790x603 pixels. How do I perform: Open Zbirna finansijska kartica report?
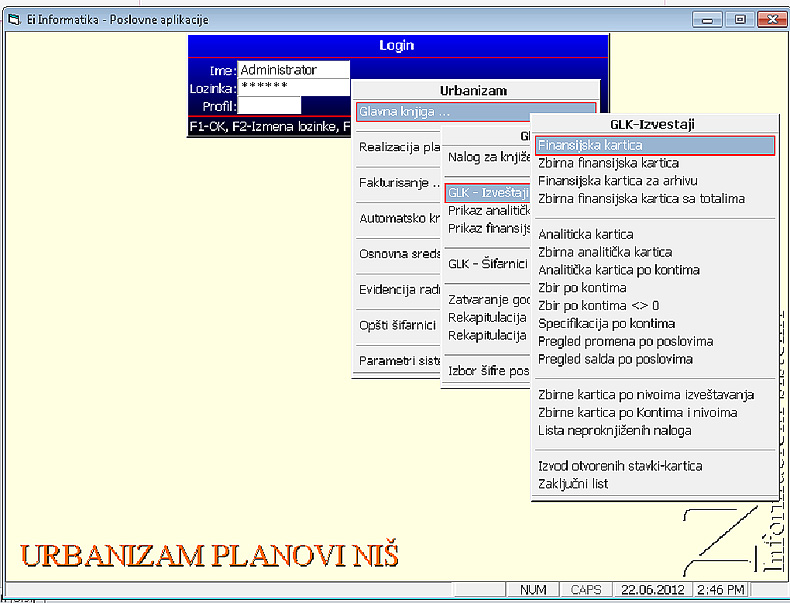[x=608, y=163]
